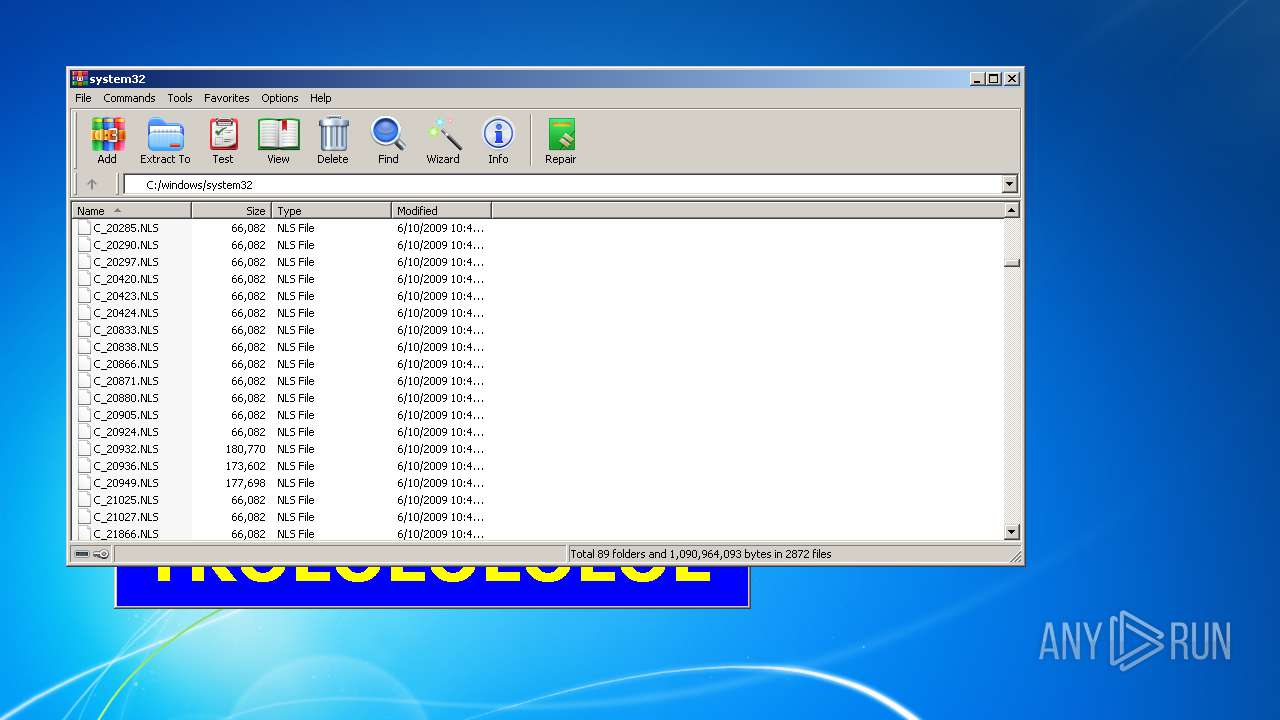This screenshot has height=720, width=1280.
Task: Select file C_20866.NLS
Action: pos(126,364)
